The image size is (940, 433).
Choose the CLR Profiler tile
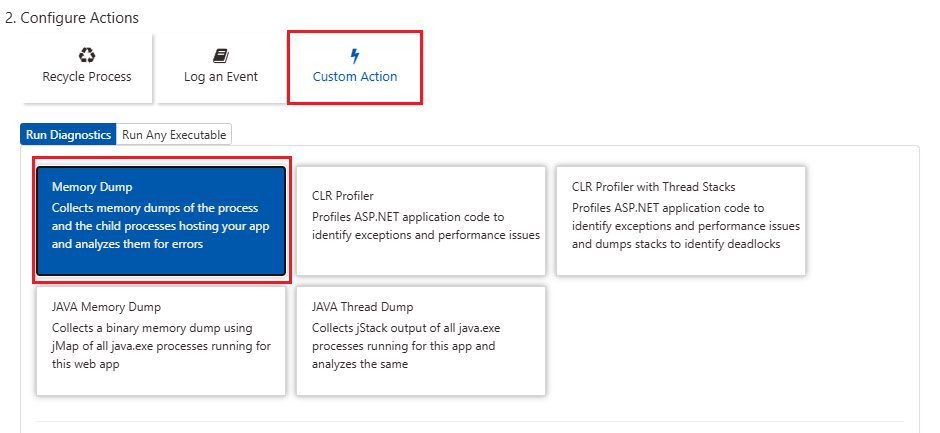tap(421, 221)
